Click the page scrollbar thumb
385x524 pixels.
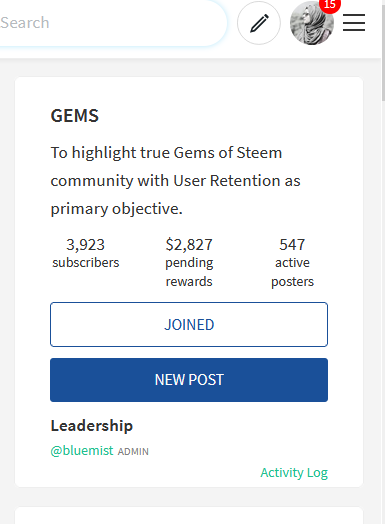point(383,50)
